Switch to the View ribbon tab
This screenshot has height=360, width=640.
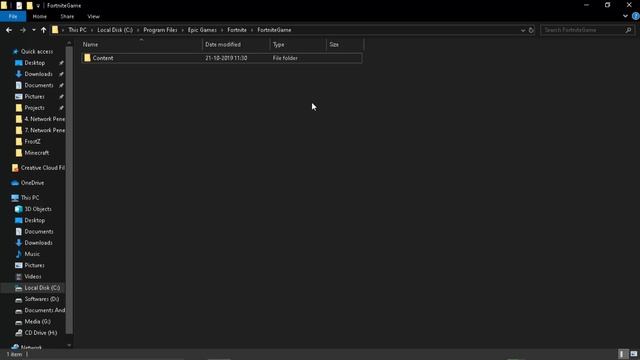point(93,16)
